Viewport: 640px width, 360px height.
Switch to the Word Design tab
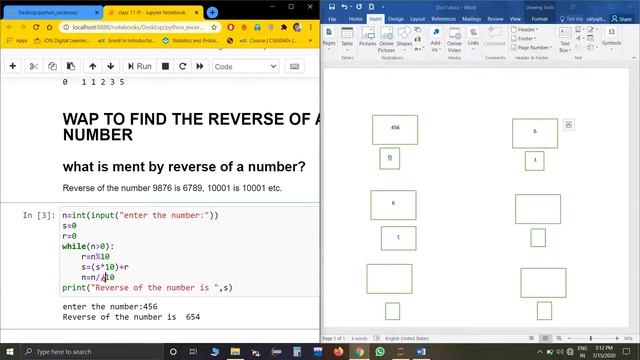[396, 19]
